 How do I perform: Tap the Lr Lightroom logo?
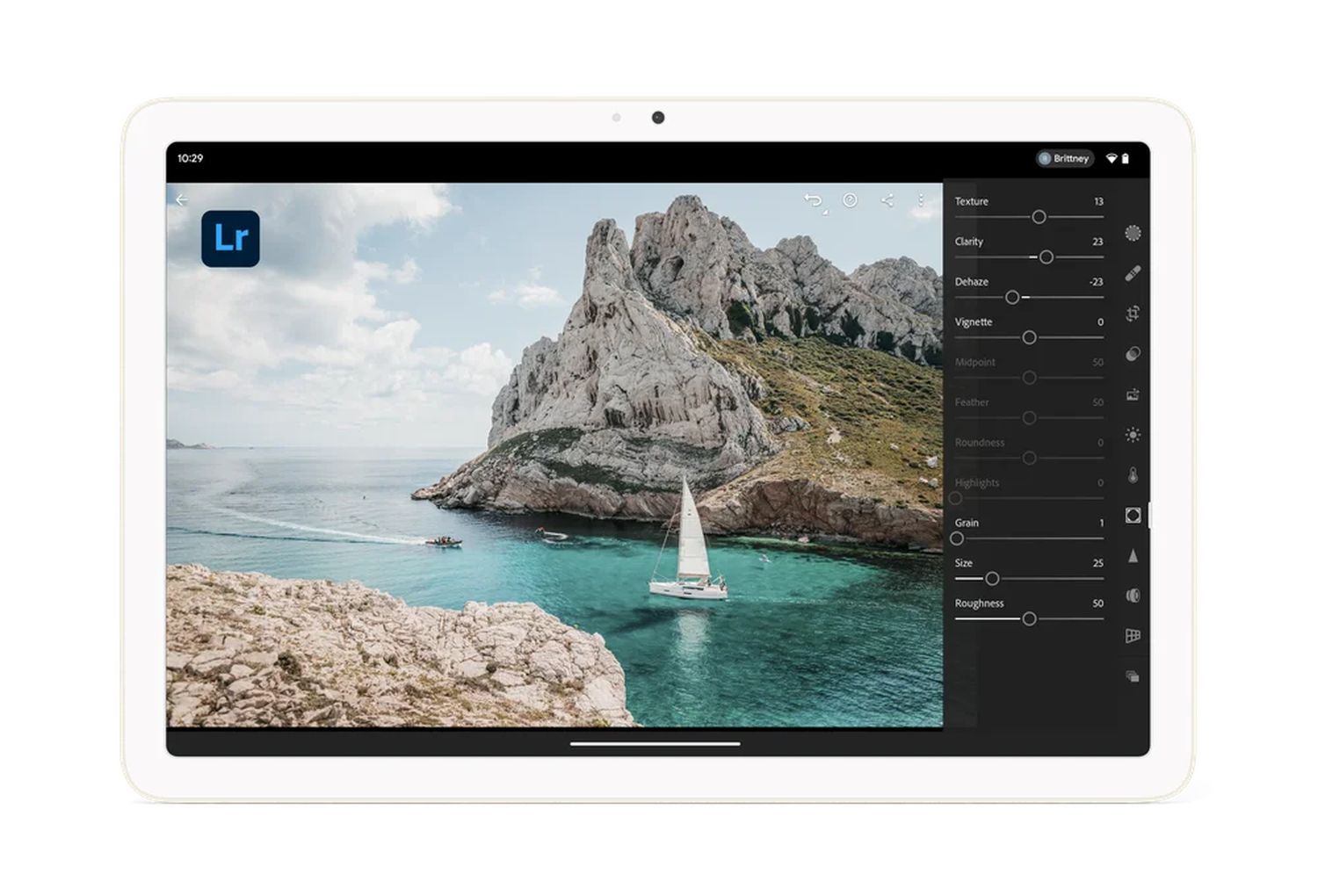(x=230, y=238)
